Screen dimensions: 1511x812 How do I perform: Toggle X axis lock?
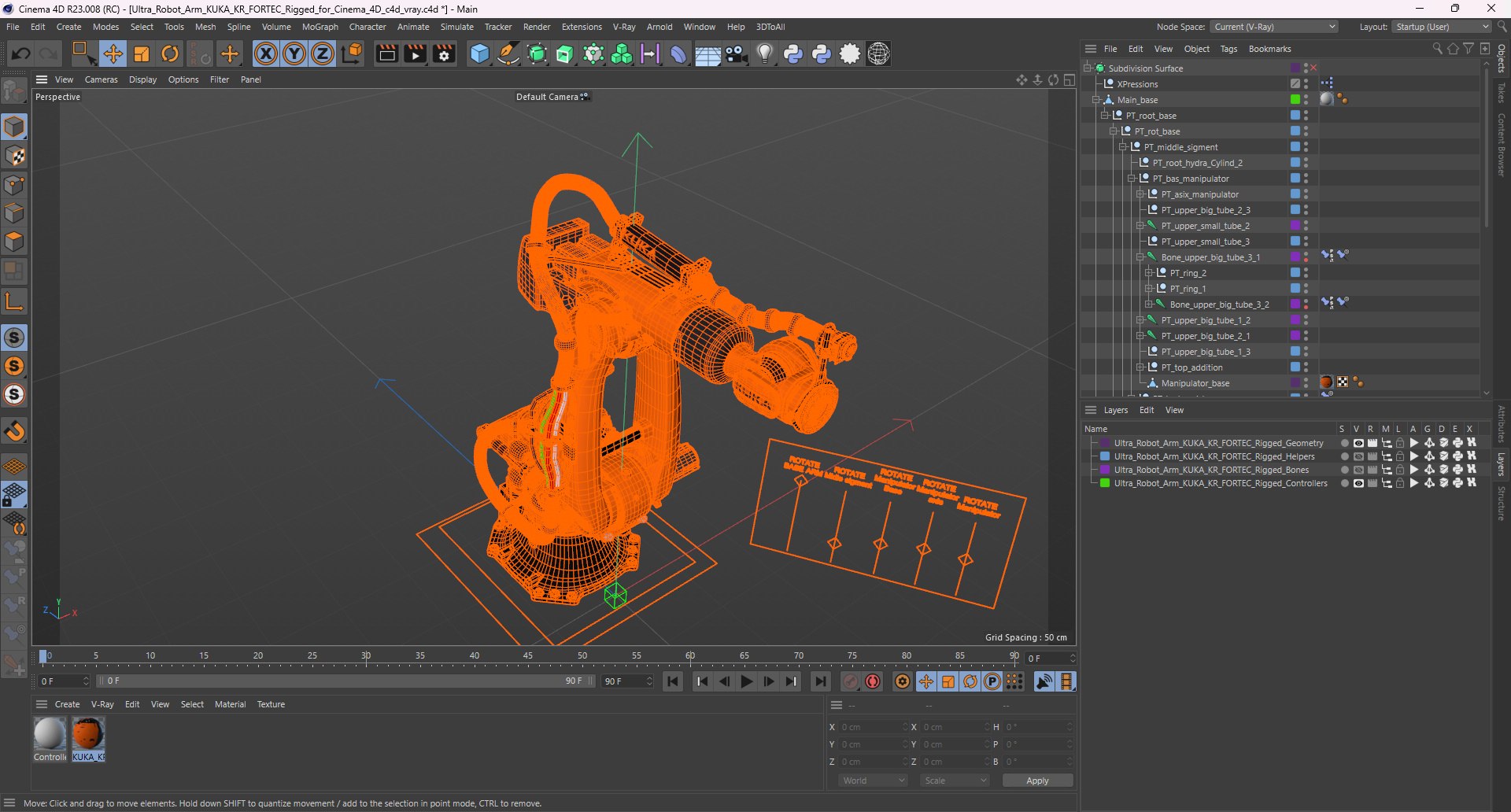tap(266, 54)
